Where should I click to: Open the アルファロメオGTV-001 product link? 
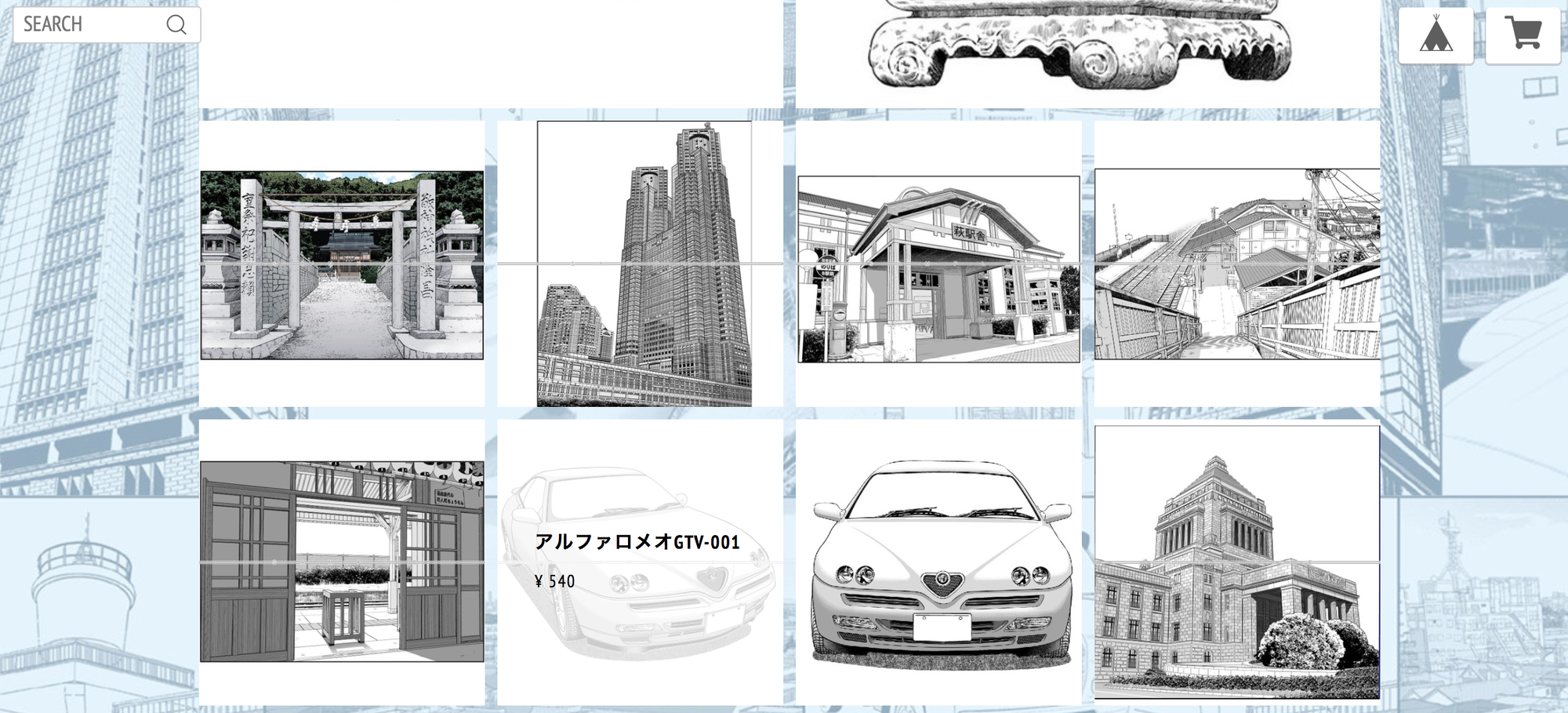(x=637, y=542)
